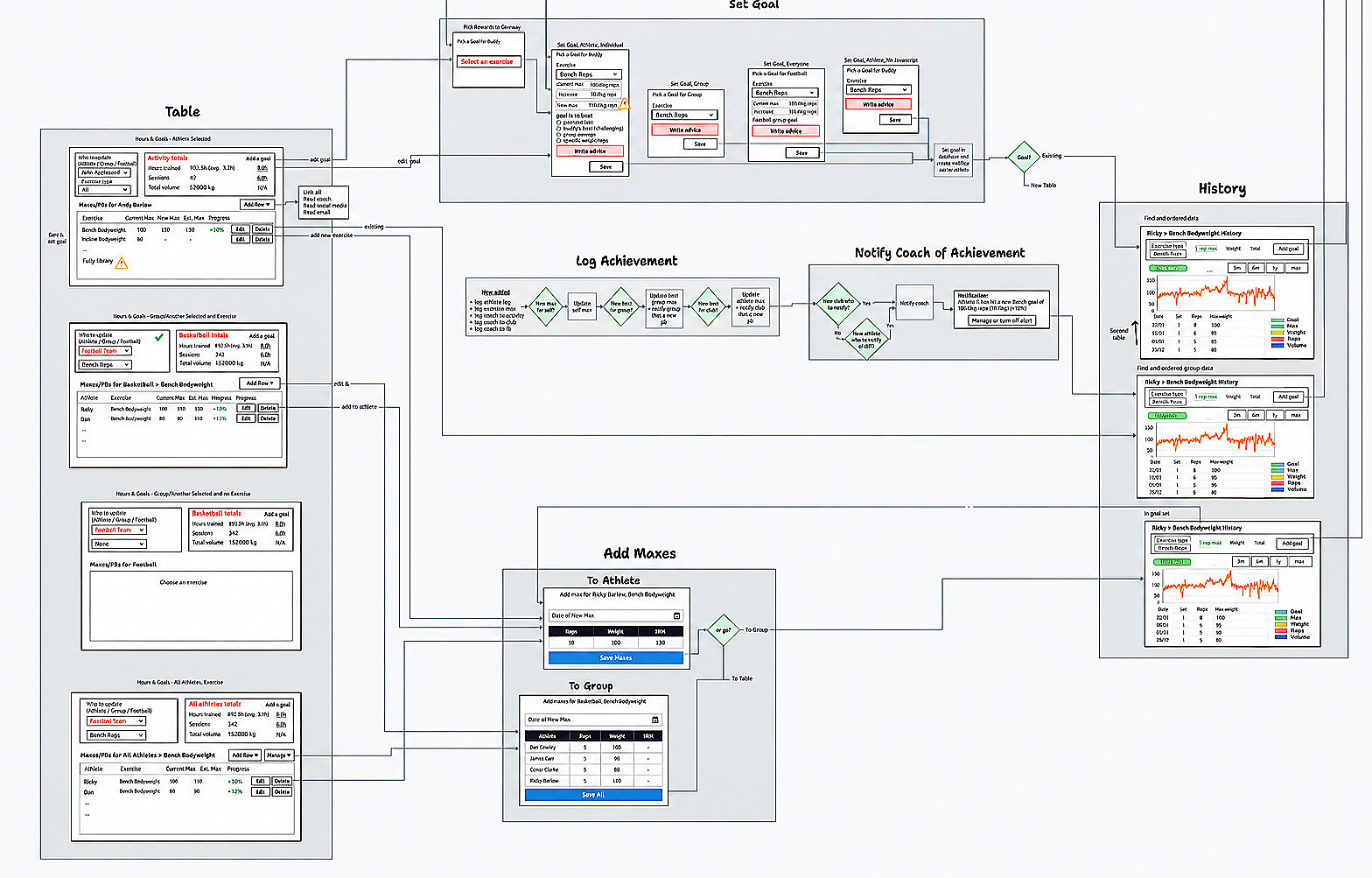Click 'Date of New Max' field in To Group
The height and width of the screenshot is (878, 1372).
tap(593, 720)
